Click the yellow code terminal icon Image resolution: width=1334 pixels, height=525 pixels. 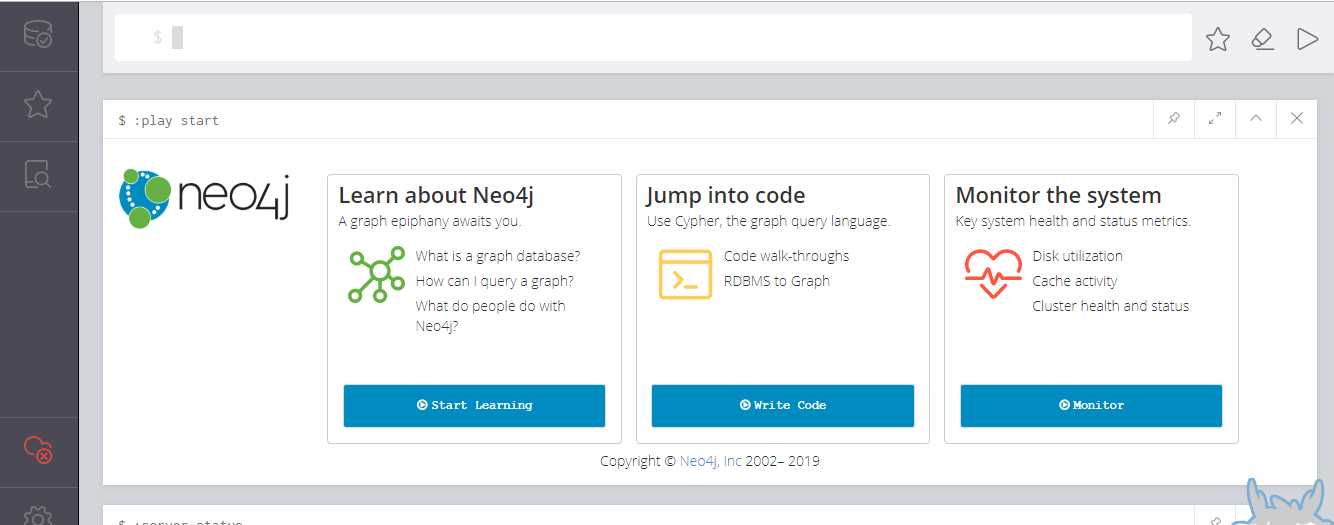tap(685, 275)
